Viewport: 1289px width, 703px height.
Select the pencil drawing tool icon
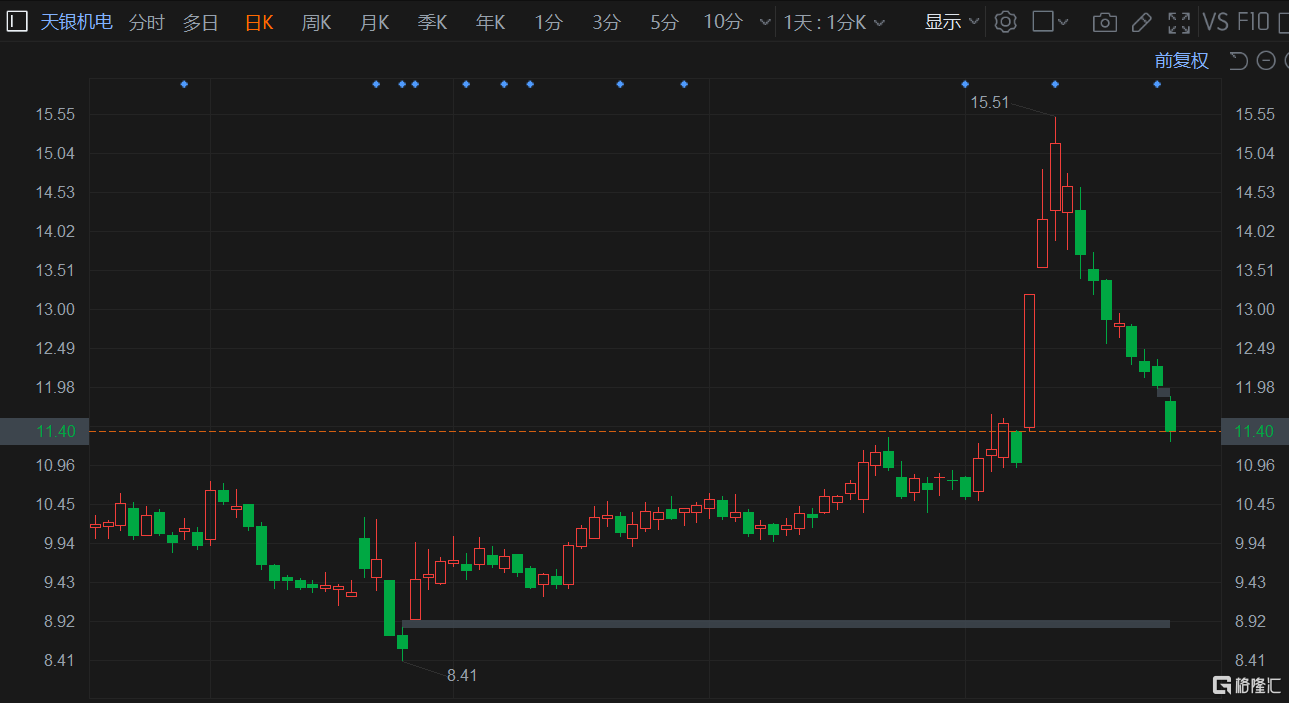click(x=1141, y=22)
